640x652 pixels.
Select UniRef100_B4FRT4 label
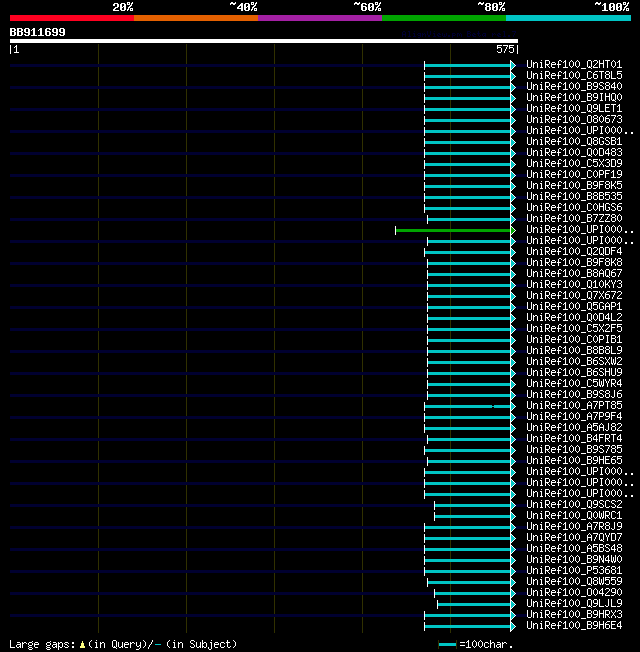(x=574, y=438)
